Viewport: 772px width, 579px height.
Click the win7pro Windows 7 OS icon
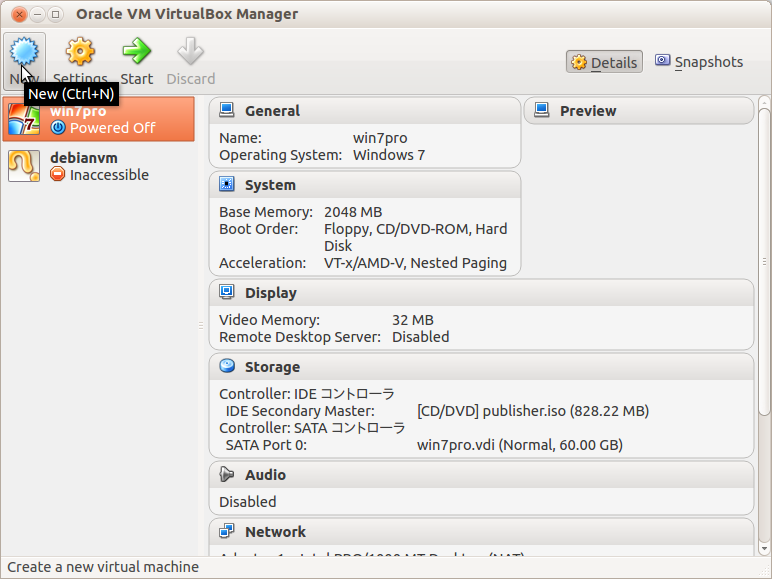(24, 119)
